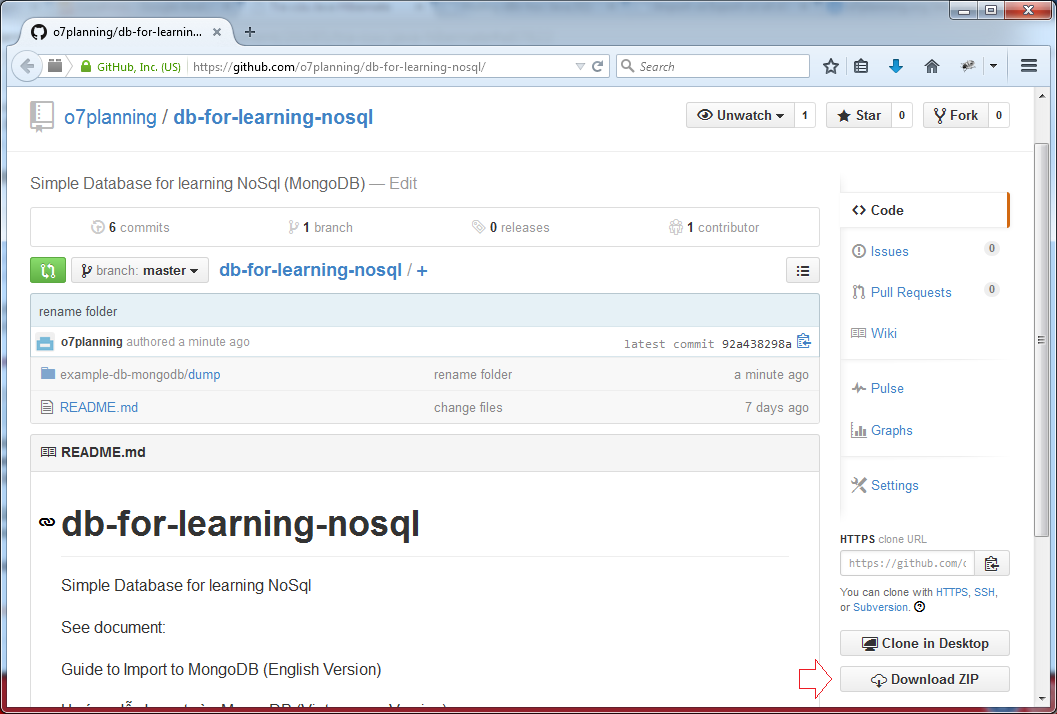Screen dimensions: 1057x714
Task: Click the scrollbar down arrow
Action: coord(1042,699)
